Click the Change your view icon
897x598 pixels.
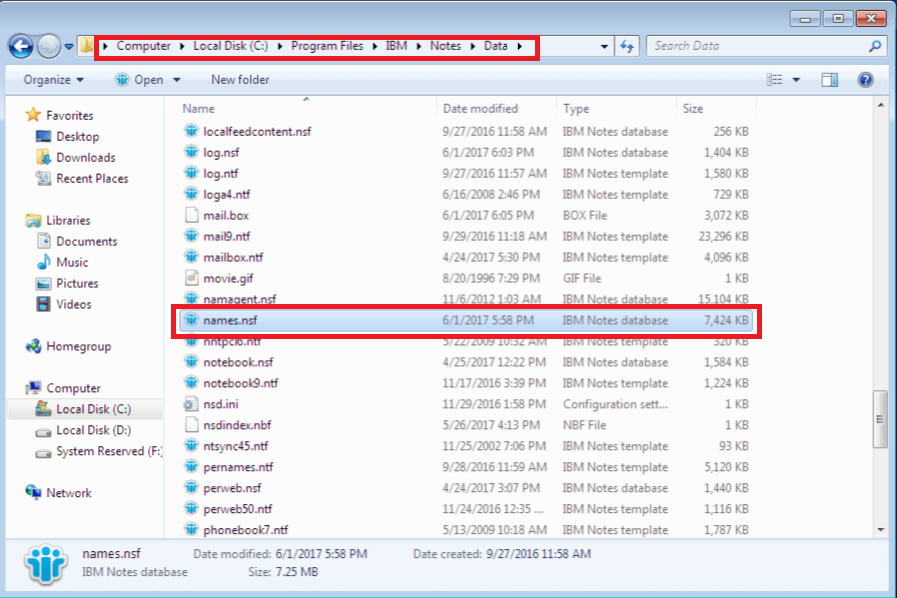coord(774,80)
